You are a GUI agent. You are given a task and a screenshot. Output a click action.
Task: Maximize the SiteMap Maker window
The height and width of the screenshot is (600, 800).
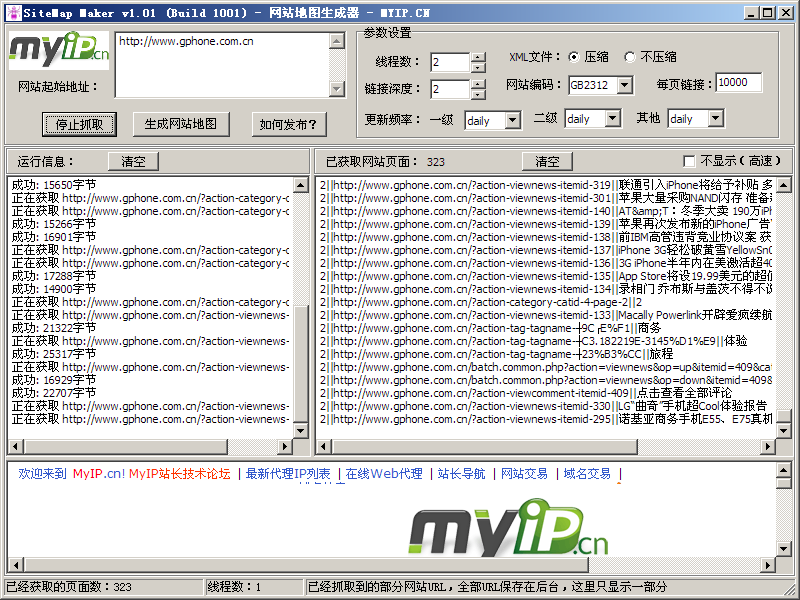(767, 13)
